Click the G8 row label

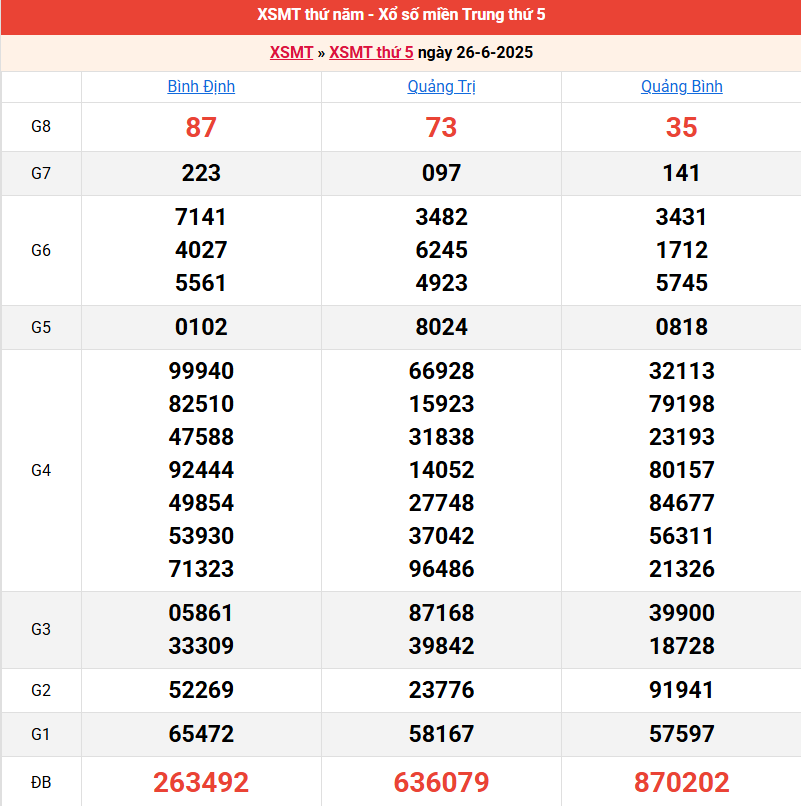[x=41, y=127]
